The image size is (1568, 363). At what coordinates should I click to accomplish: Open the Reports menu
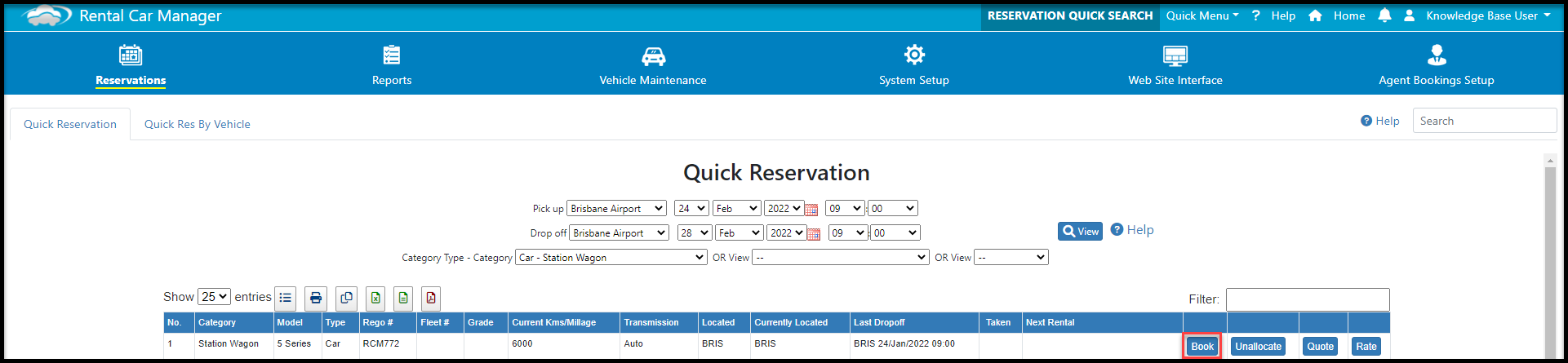(392, 66)
